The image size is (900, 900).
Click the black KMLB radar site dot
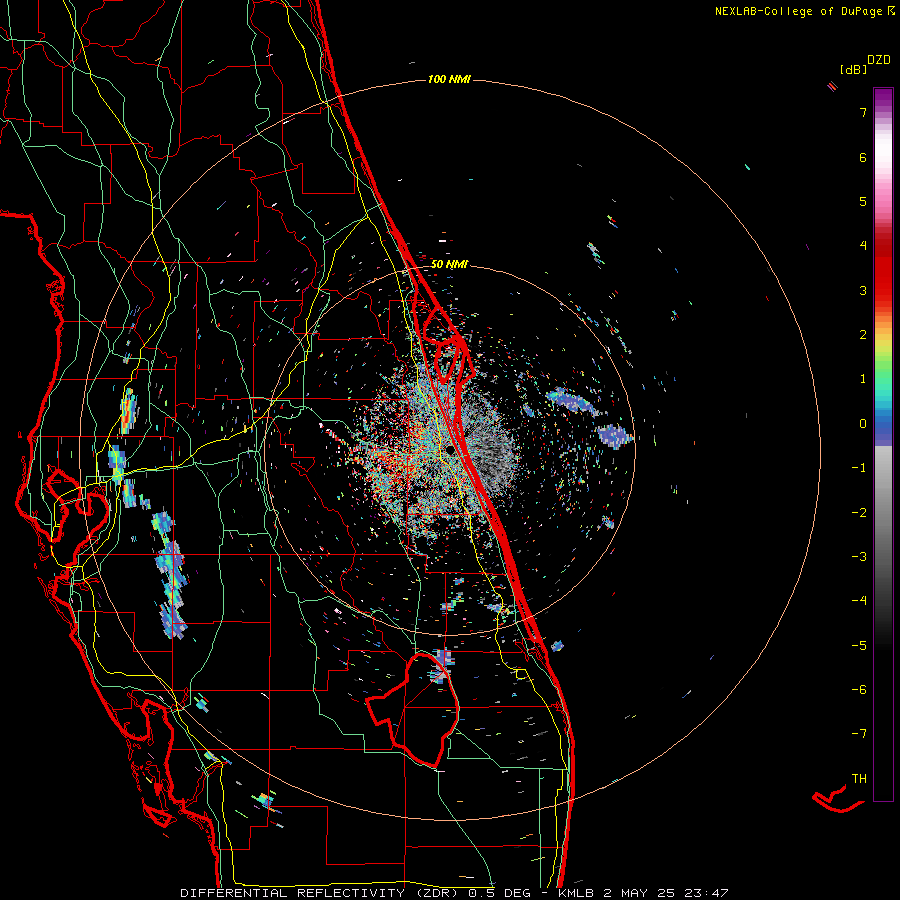[452, 451]
